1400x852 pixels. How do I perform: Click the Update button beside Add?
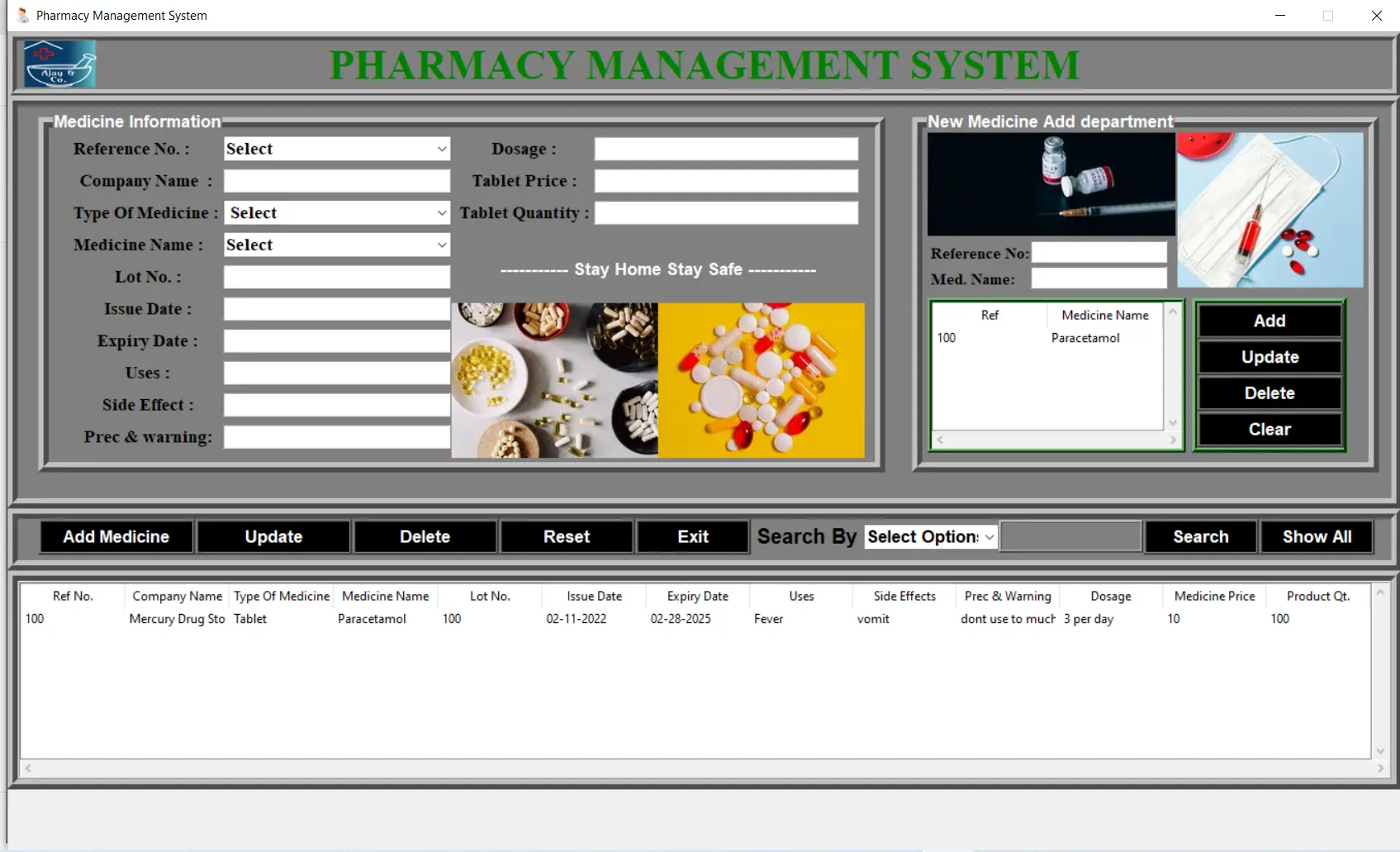tap(1269, 356)
